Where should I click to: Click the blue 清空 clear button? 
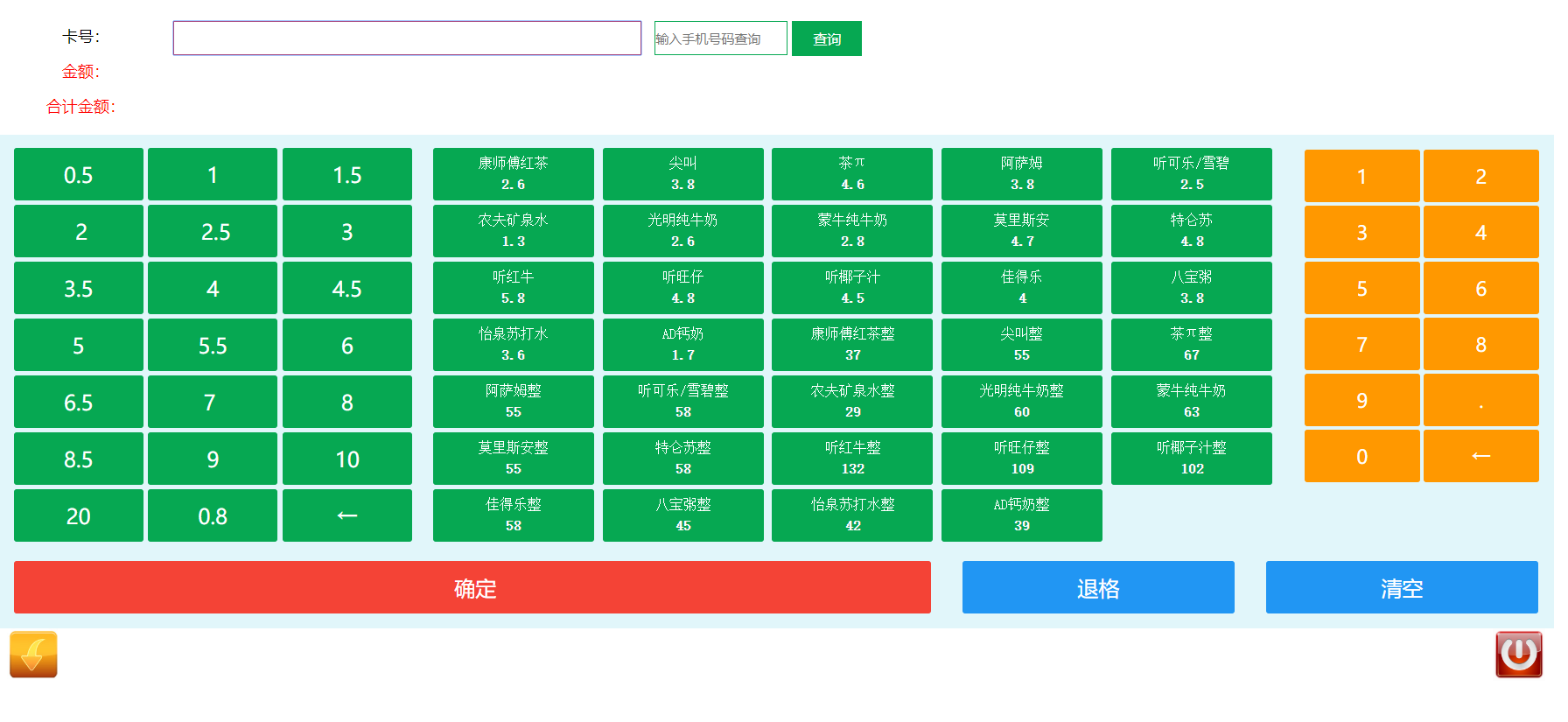(1401, 587)
